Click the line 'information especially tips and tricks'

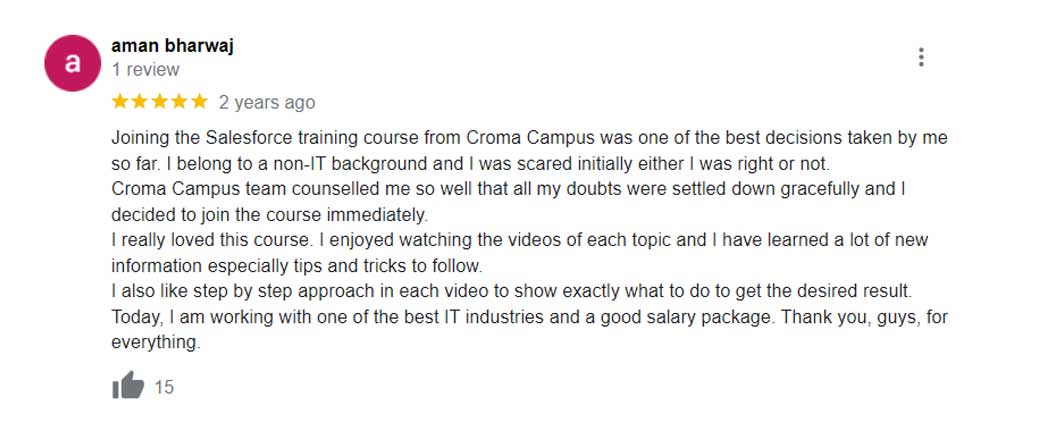[x=297, y=266]
